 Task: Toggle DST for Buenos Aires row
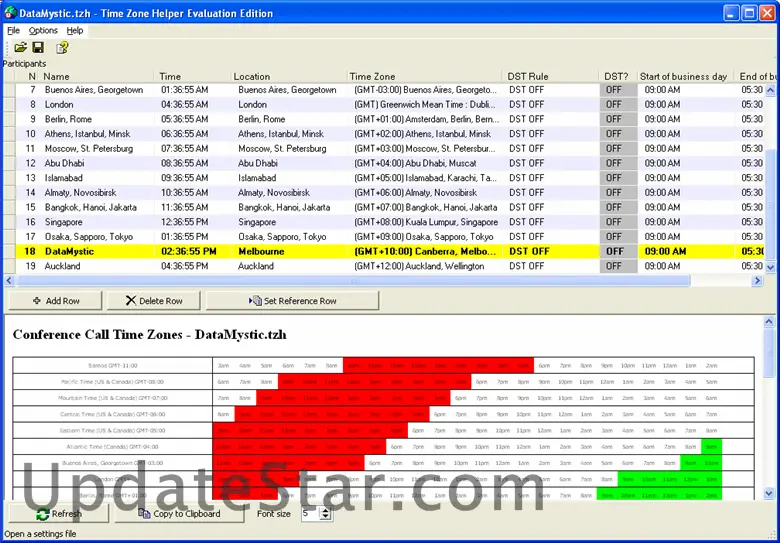618,90
